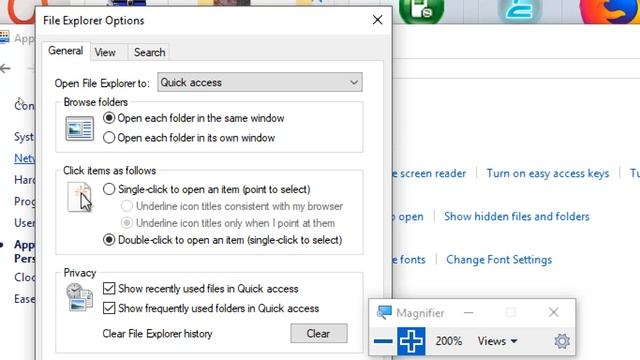Toggle Show frequently used folders in Quick access

point(211,308)
